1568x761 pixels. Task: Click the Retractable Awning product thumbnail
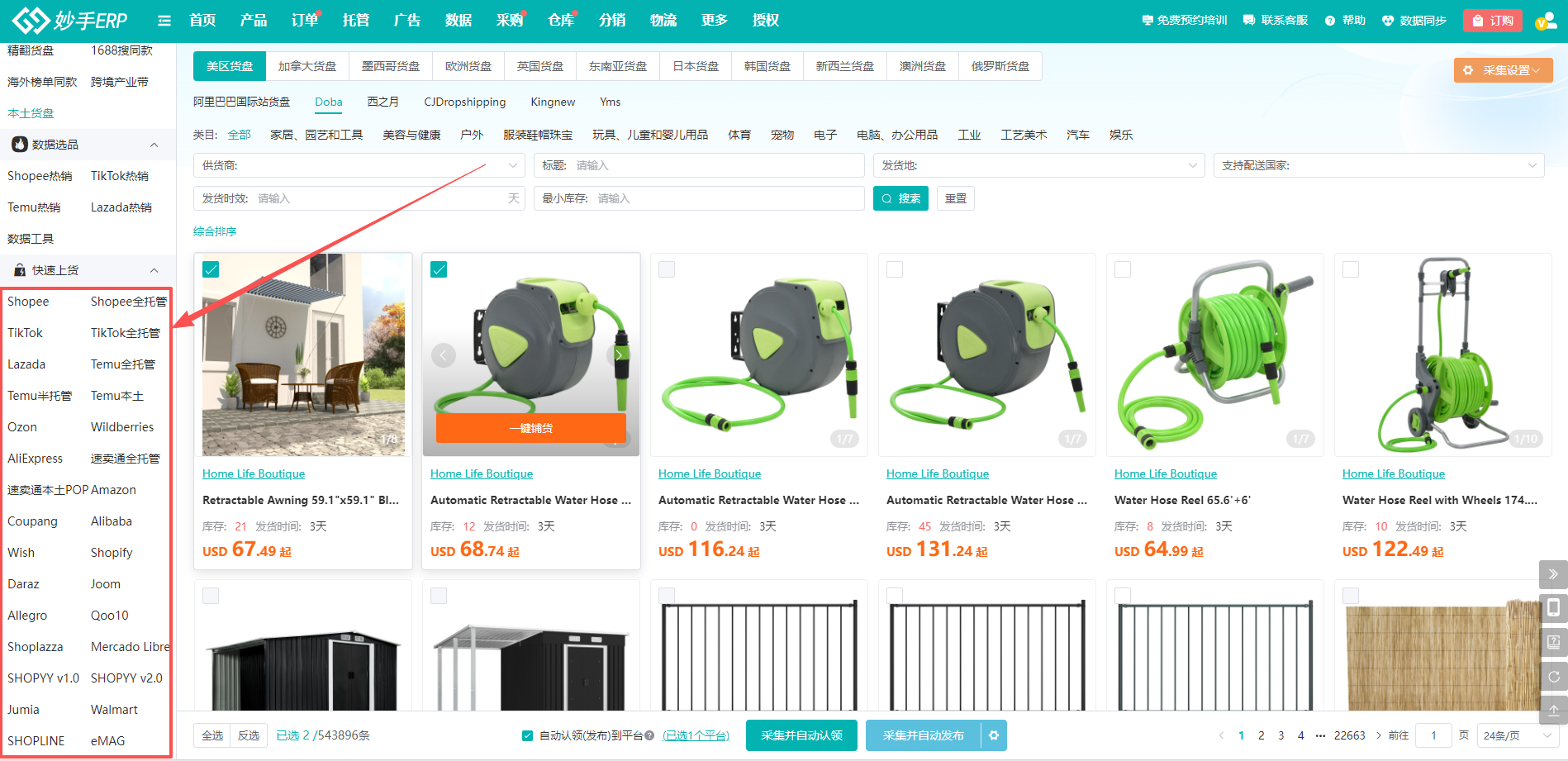(303, 354)
